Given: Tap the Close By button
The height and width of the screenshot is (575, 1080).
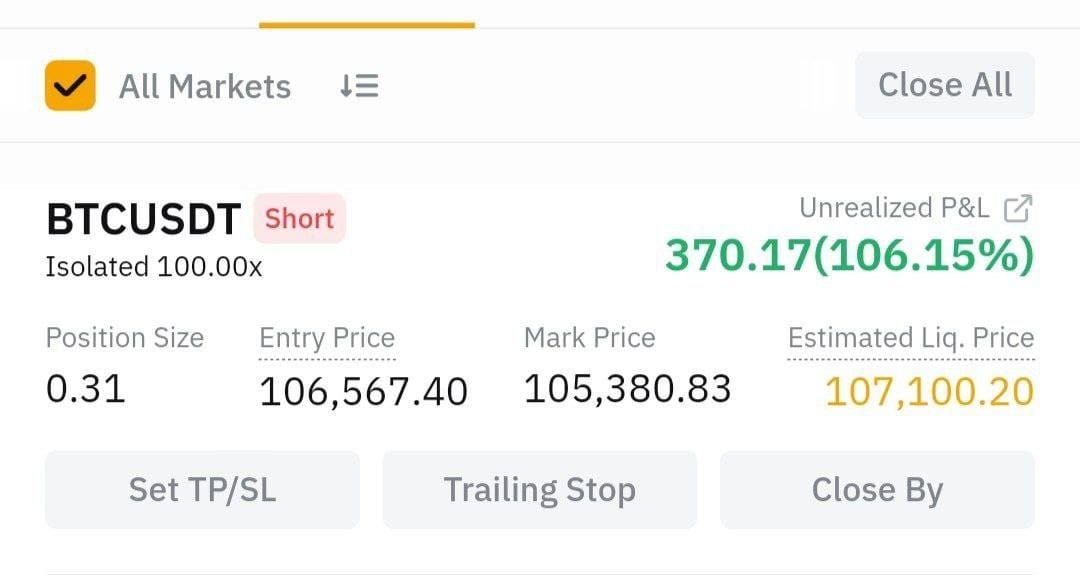Looking at the screenshot, I should point(878,490).
